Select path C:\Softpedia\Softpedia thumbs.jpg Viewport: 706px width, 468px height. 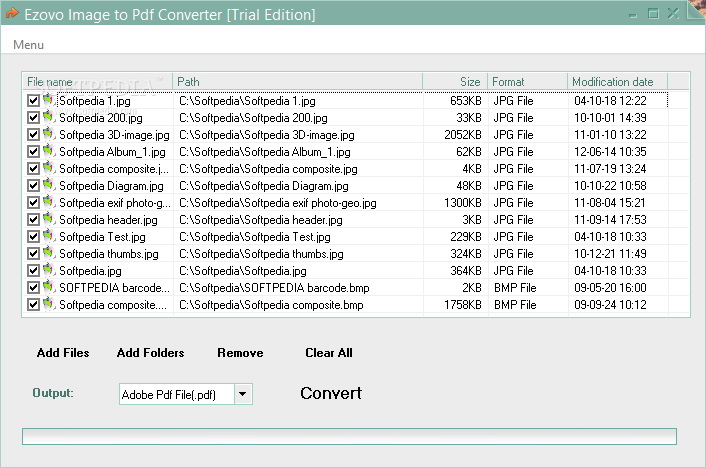tap(261, 254)
